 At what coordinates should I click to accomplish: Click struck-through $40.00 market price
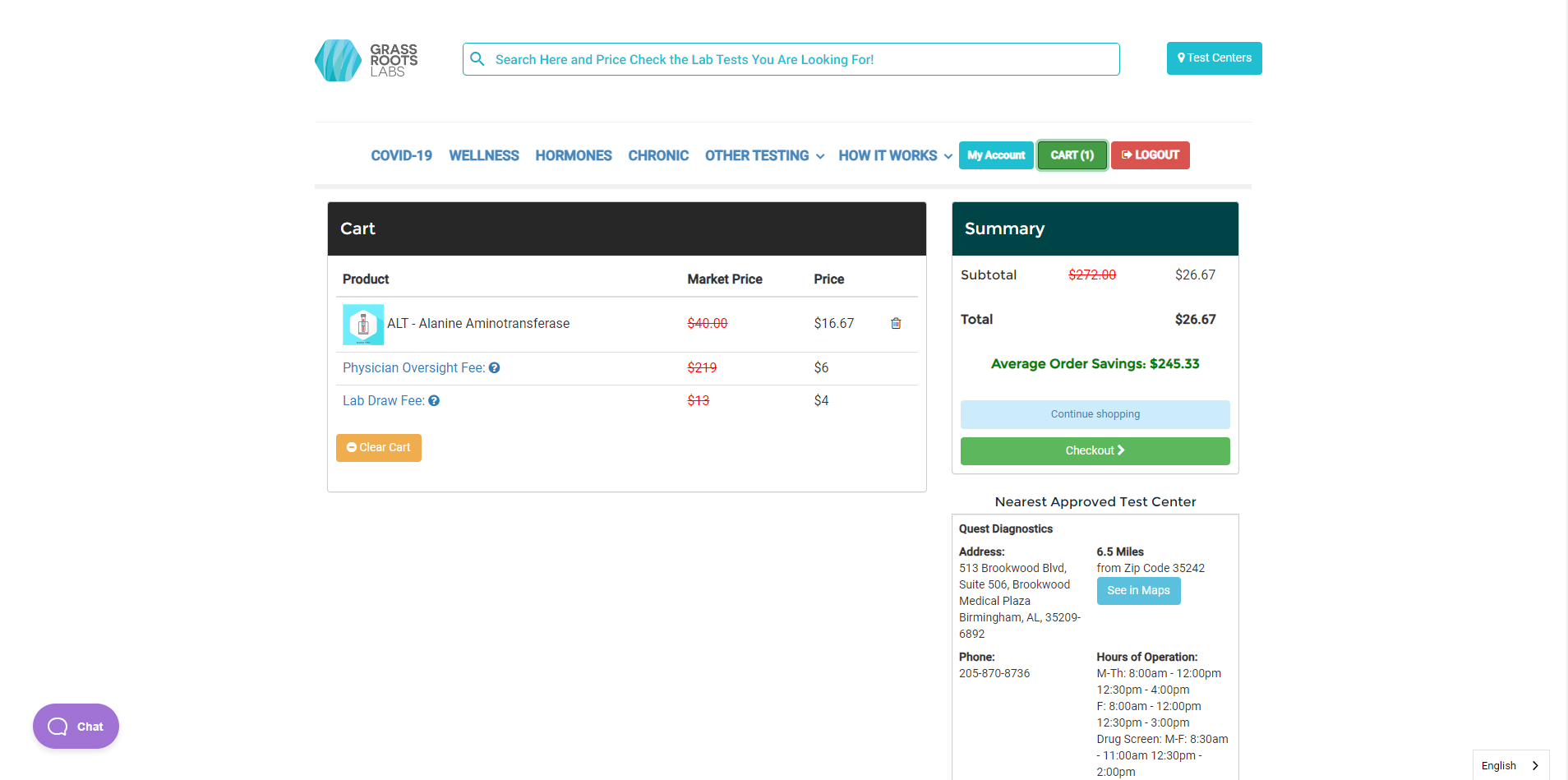pos(708,324)
